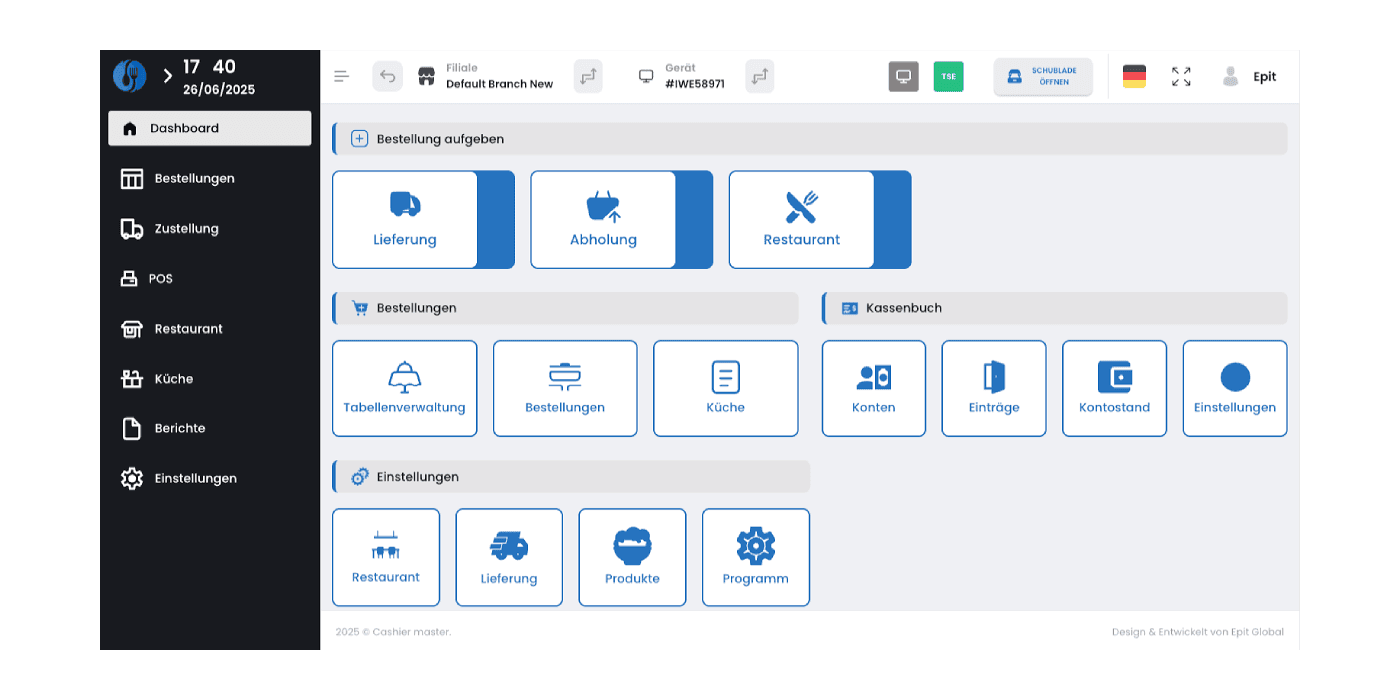
Task: Open the Produkte settings tile
Action: pos(632,557)
